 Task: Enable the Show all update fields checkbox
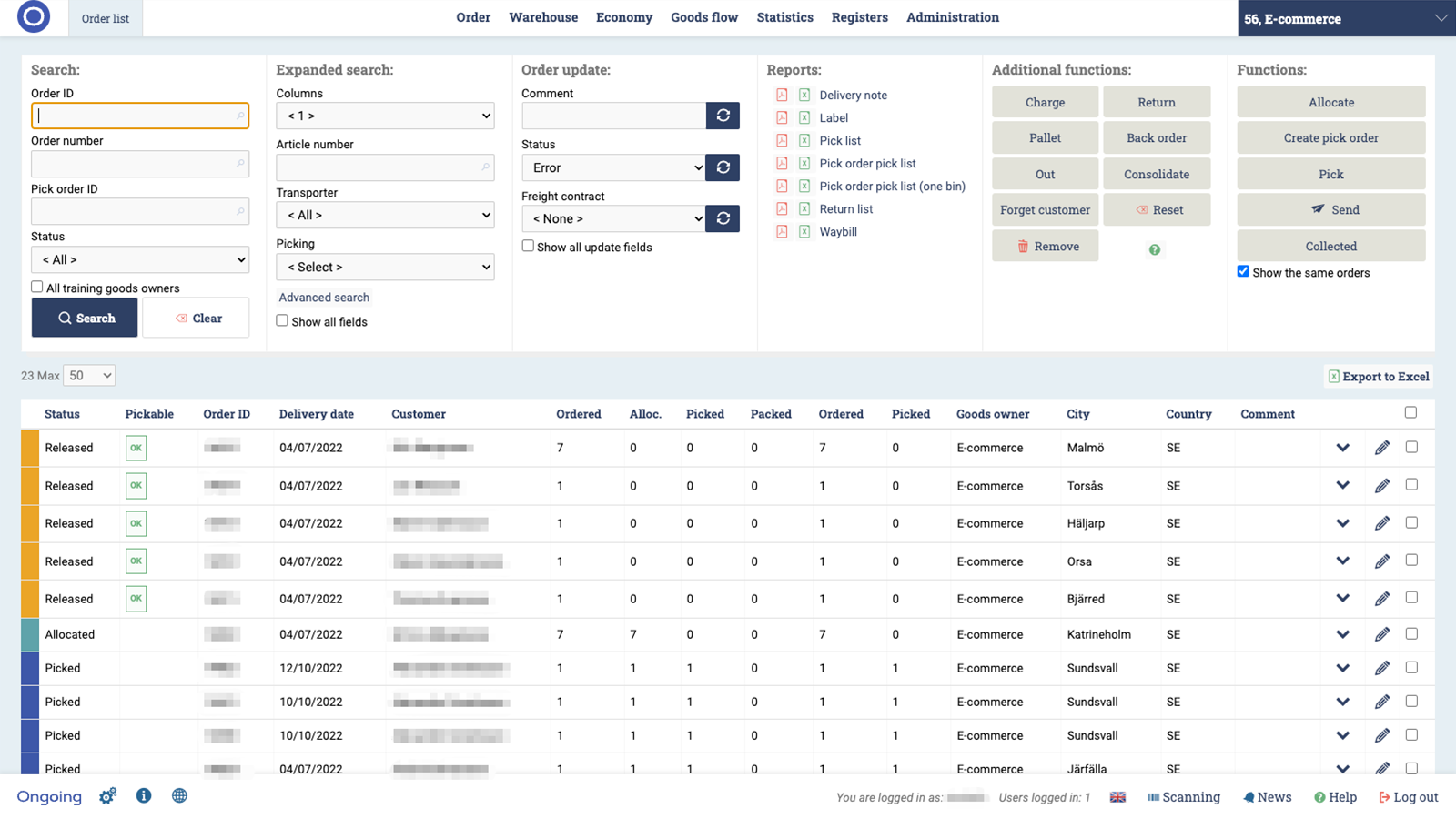click(x=527, y=246)
